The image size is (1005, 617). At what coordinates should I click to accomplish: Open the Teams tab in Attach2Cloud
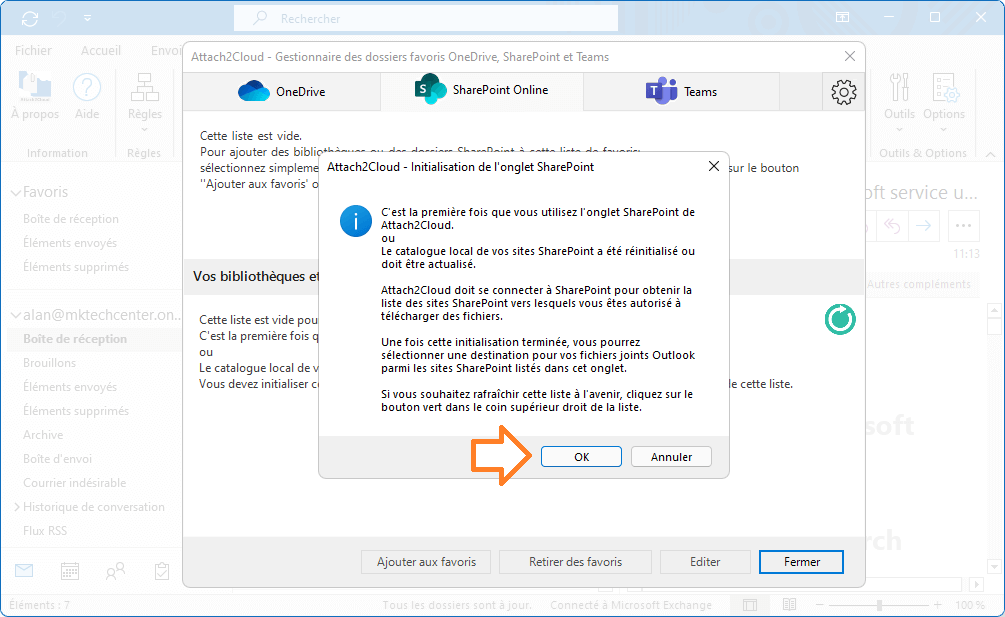(x=681, y=91)
